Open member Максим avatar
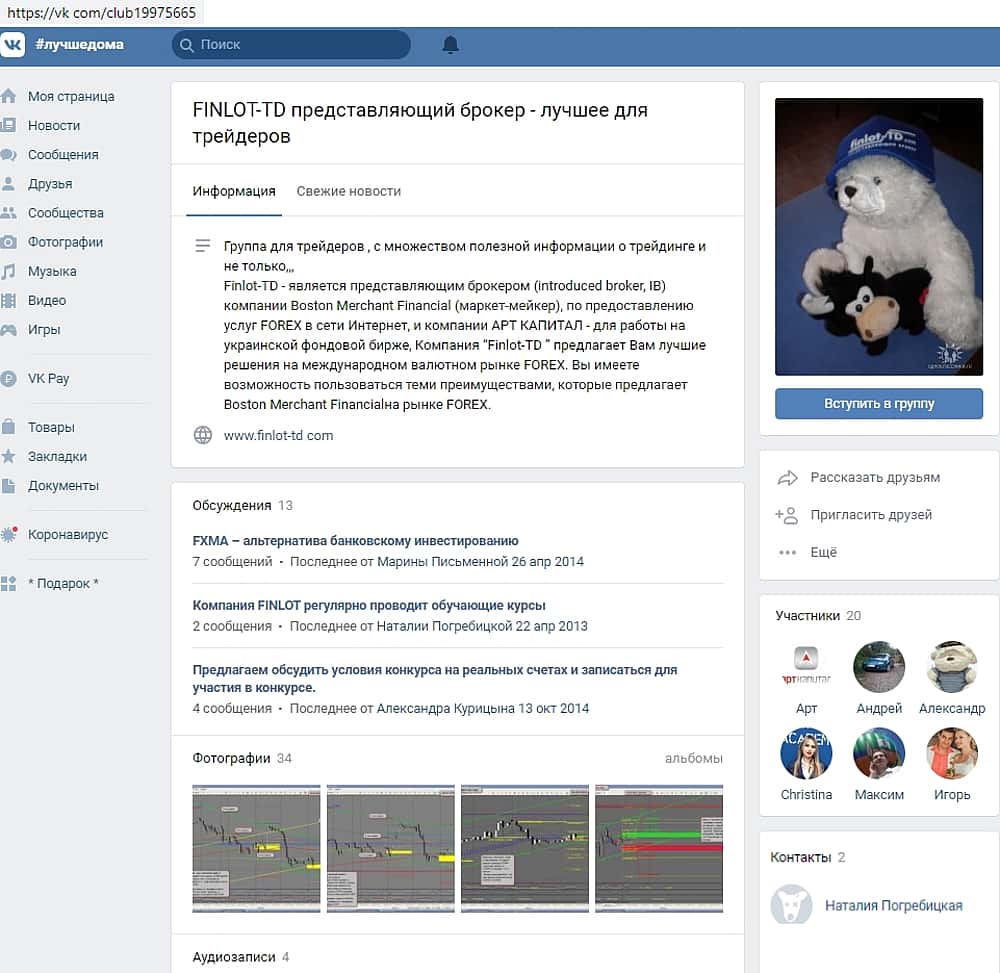This screenshot has height=973, width=1000. [879, 754]
